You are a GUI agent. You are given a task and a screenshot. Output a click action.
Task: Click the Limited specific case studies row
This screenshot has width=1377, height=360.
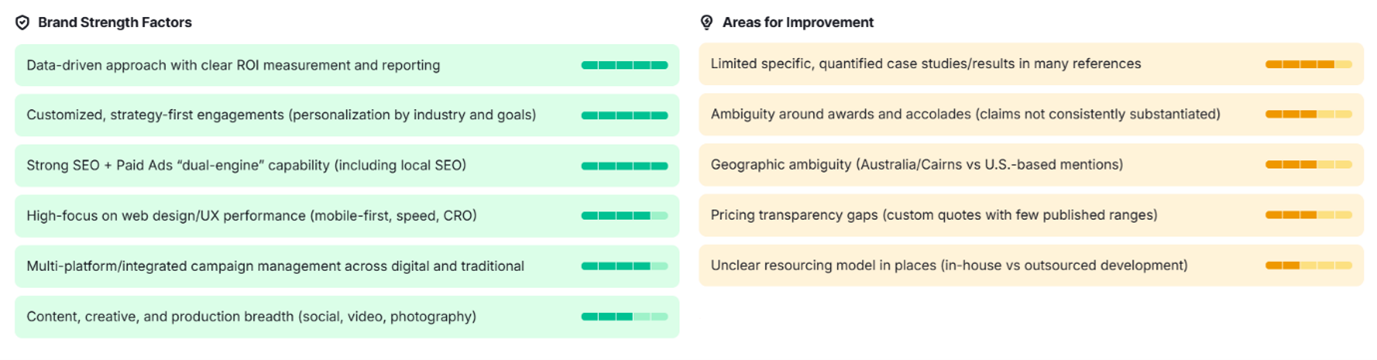(x=1031, y=64)
